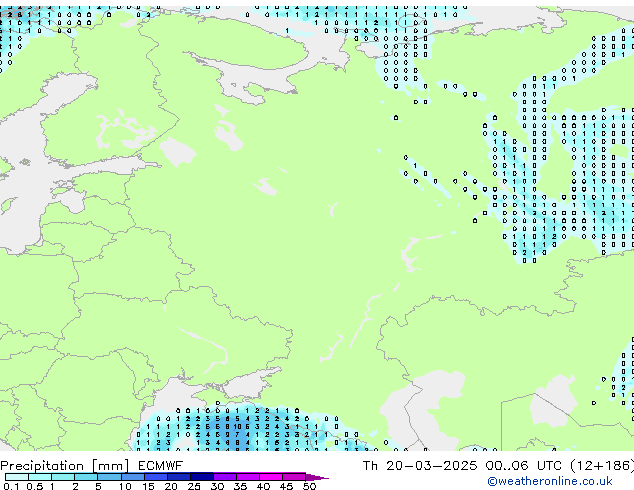Viewport: 634px width, 490px height.
Task: Click the 35–40 mm violet legend swatch
Action: tap(247, 477)
